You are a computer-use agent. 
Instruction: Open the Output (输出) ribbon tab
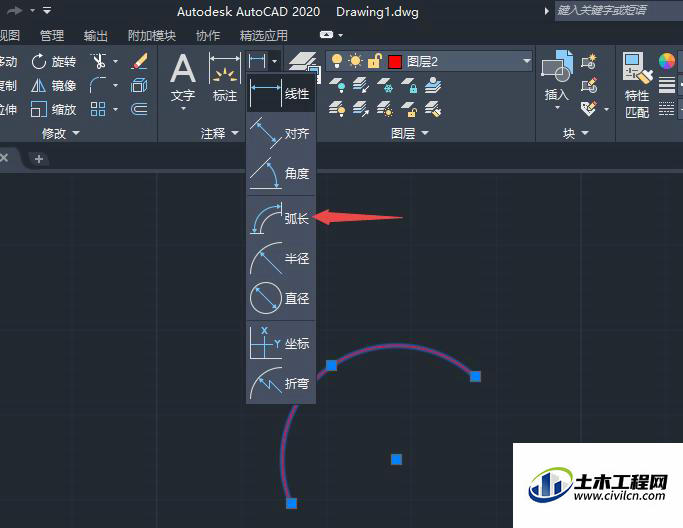point(96,35)
